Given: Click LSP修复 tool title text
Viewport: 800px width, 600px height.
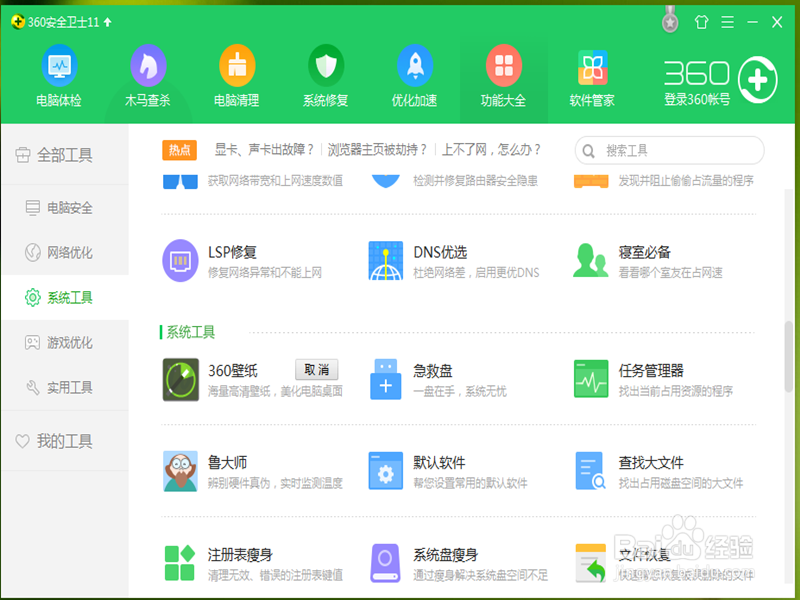Looking at the screenshot, I should [232, 252].
